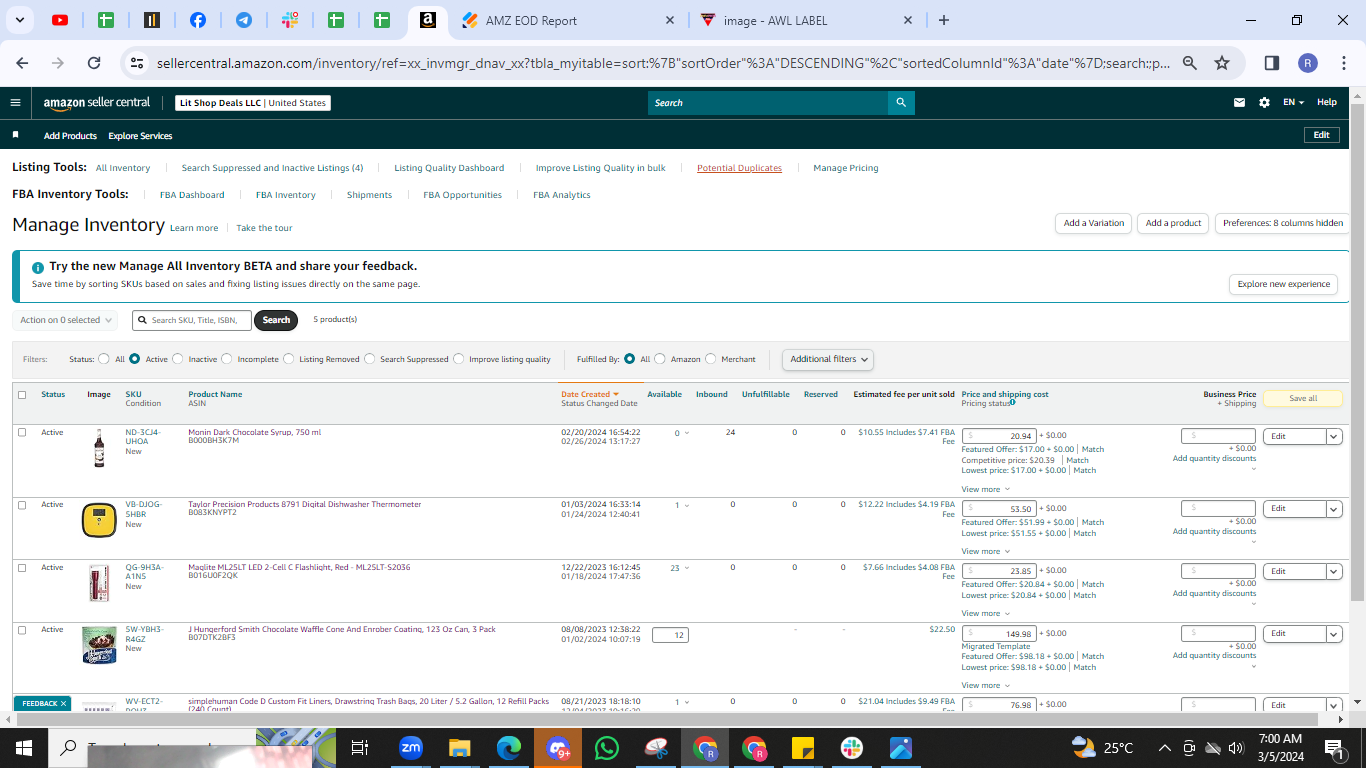Open Sticky Notes from the taskbar
The width and height of the screenshot is (1366, 768).
[803, 747]
